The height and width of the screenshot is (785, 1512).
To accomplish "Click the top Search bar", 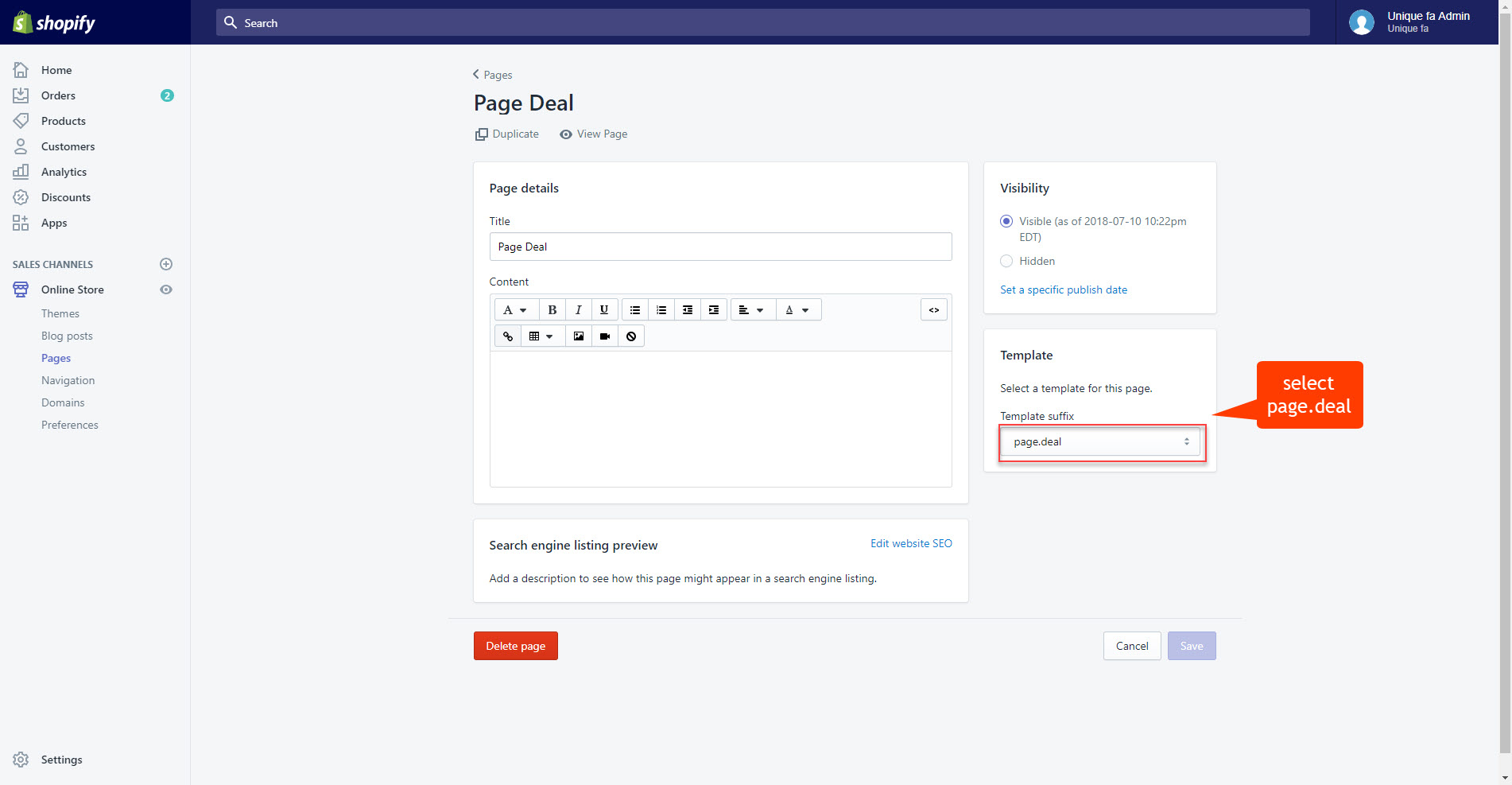I will [x=763, y=22].
